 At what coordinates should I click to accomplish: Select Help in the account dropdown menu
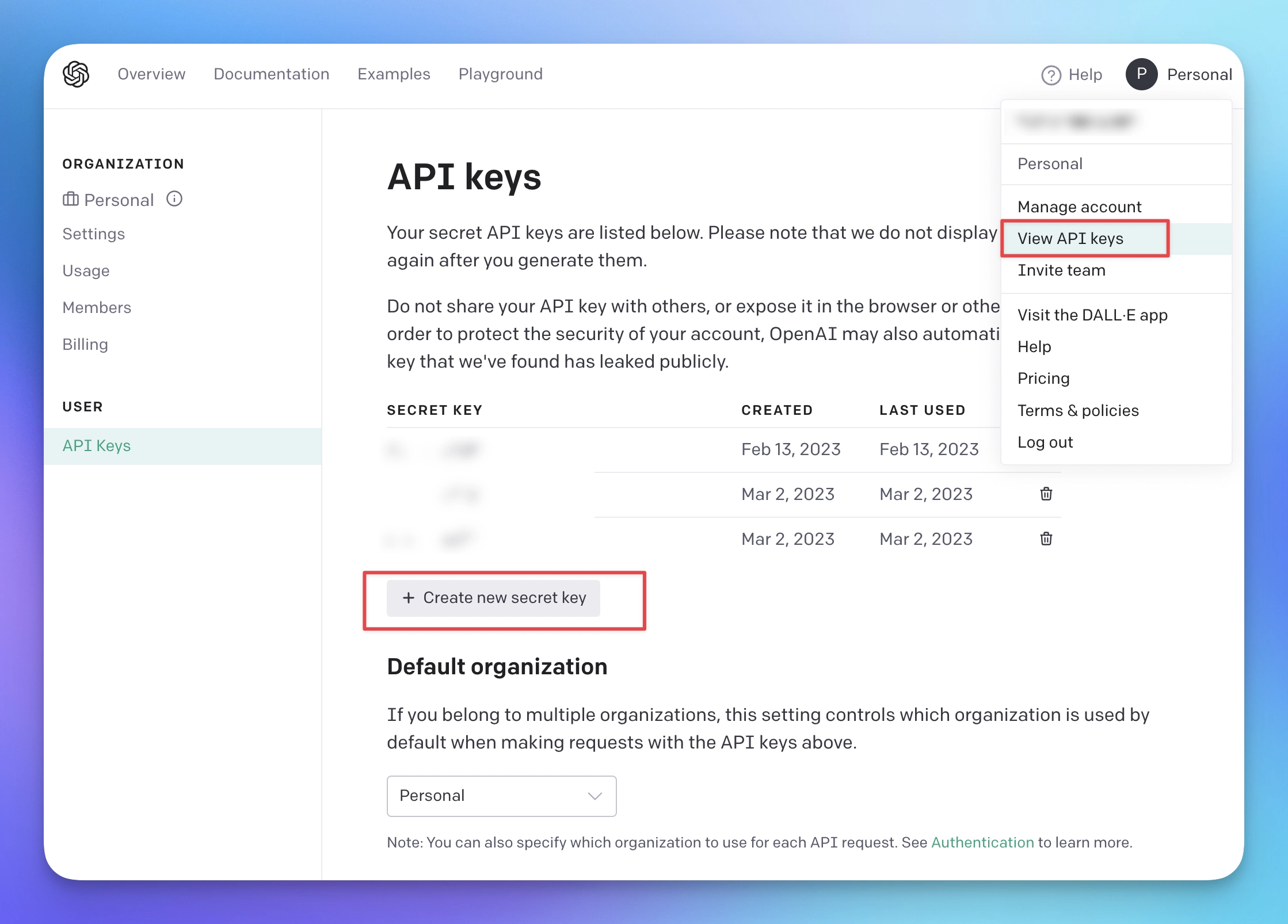pyautogui.click(x=1116, y=346)
